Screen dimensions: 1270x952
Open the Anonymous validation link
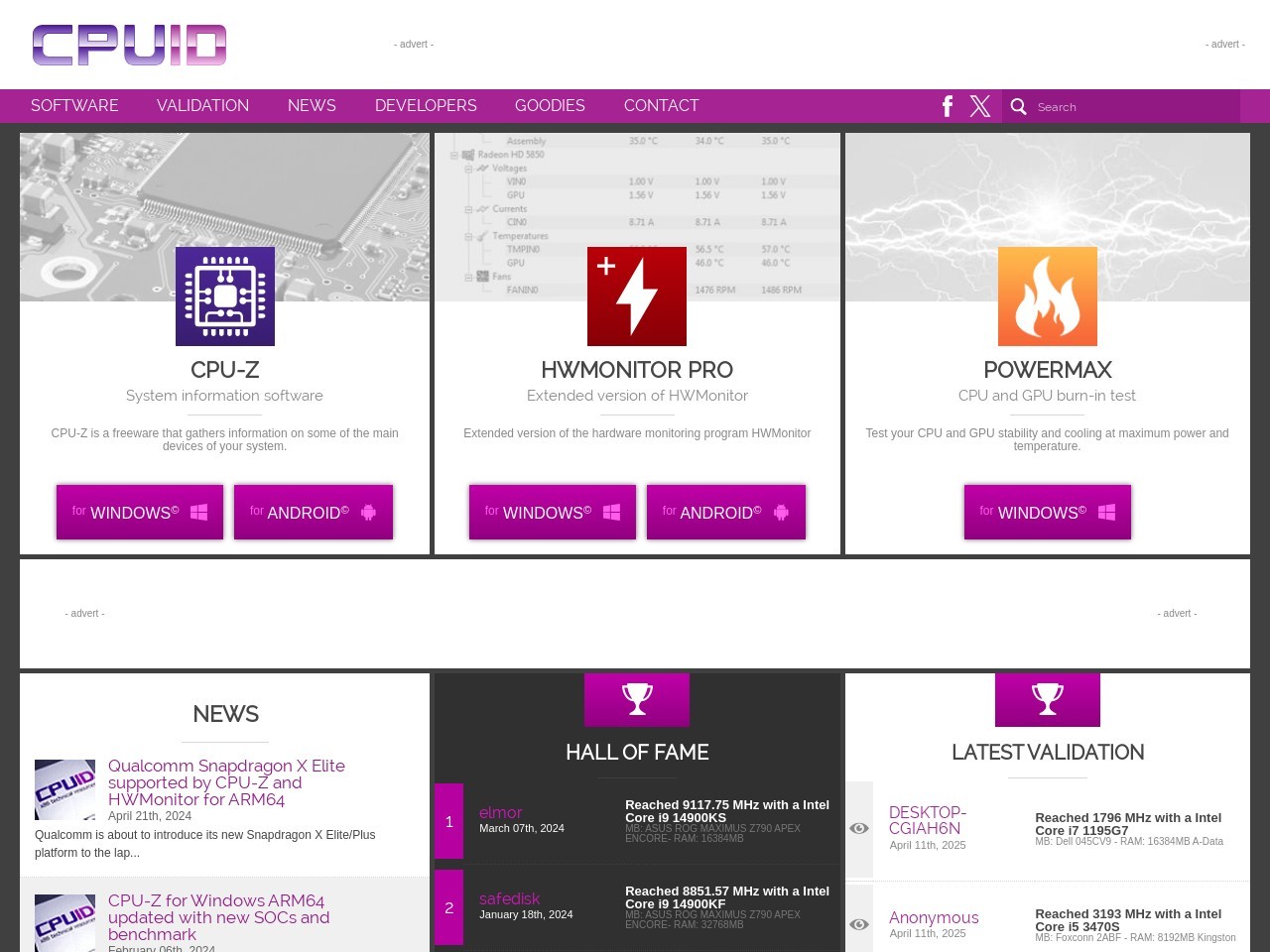[934, 917]
